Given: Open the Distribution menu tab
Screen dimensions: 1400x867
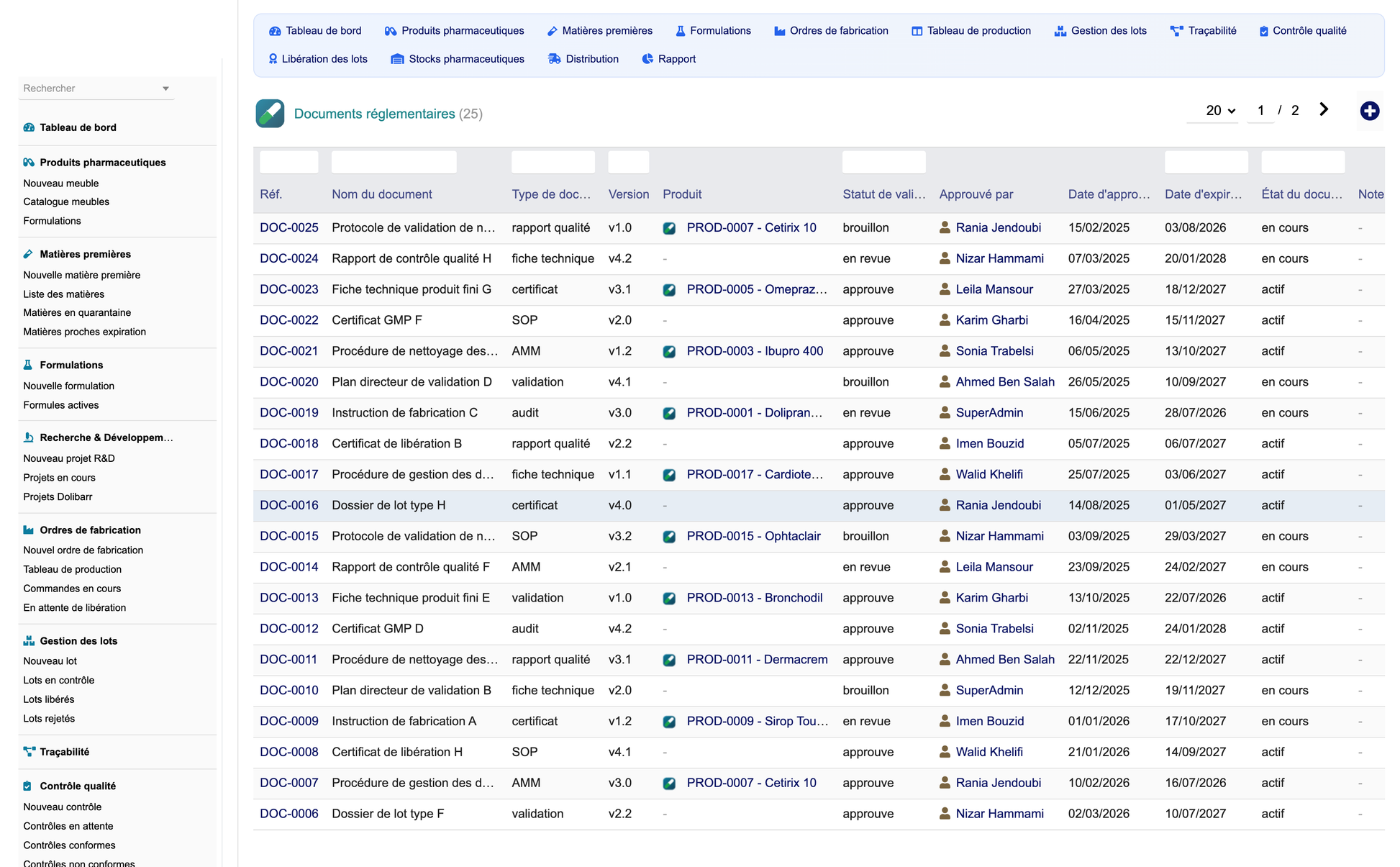Looking at the screenshot, I should tap(583, 59).
